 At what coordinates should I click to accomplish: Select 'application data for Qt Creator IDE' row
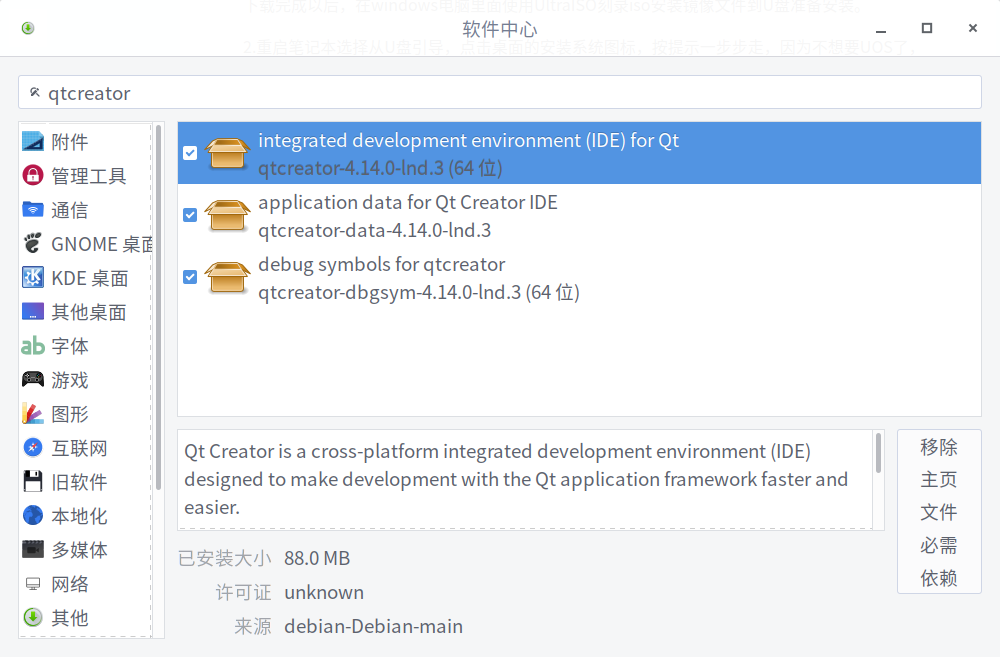point(579,215)
